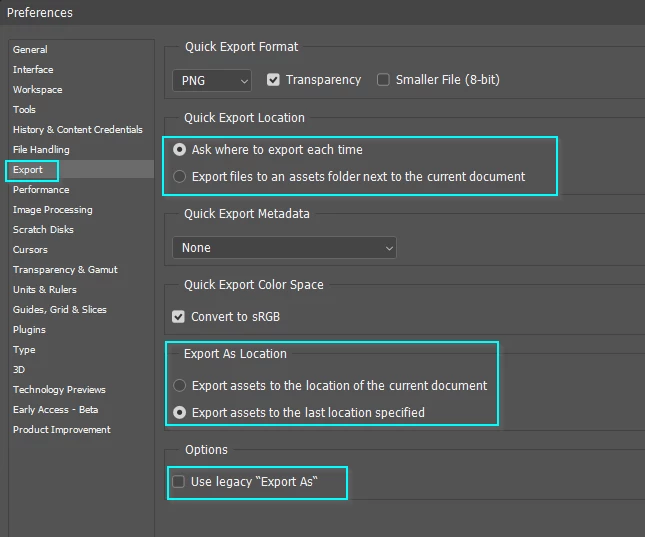Viewport: 645px width, 537px height.
Task: Switch to Interface preferences
Action: click(33, 70)
